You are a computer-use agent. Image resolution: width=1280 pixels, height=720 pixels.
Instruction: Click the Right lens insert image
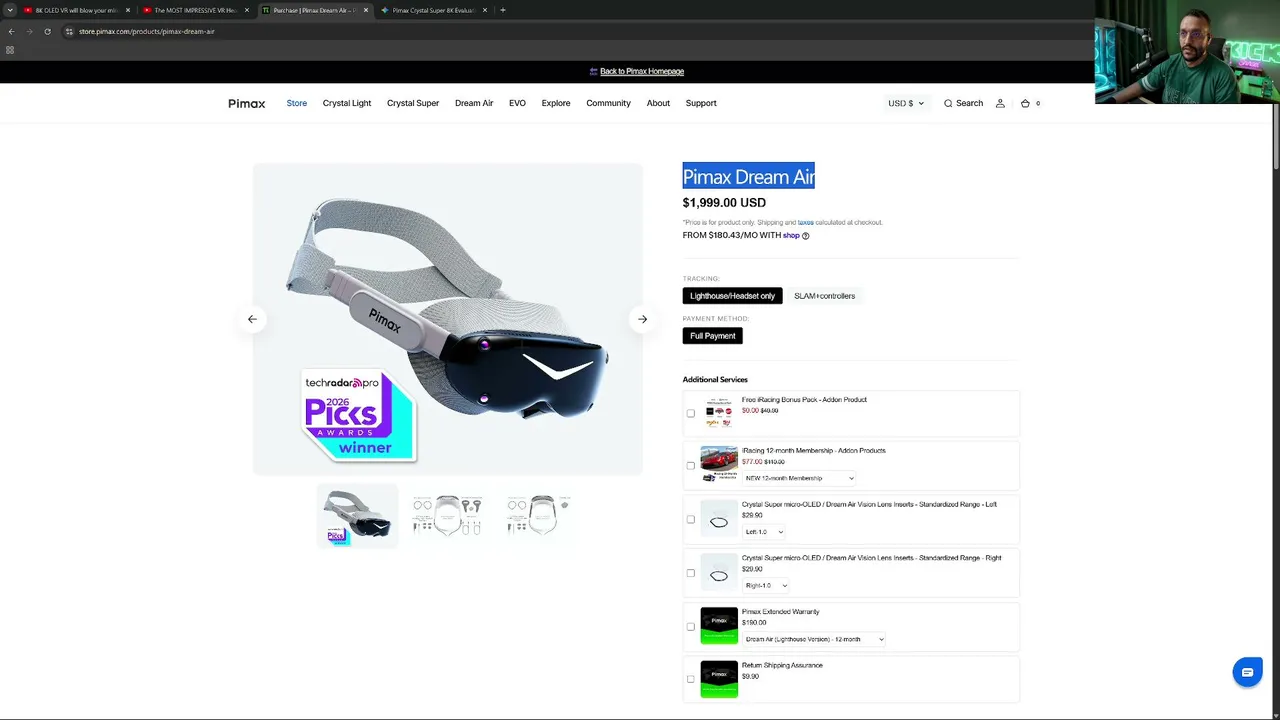tap(719, 574)
